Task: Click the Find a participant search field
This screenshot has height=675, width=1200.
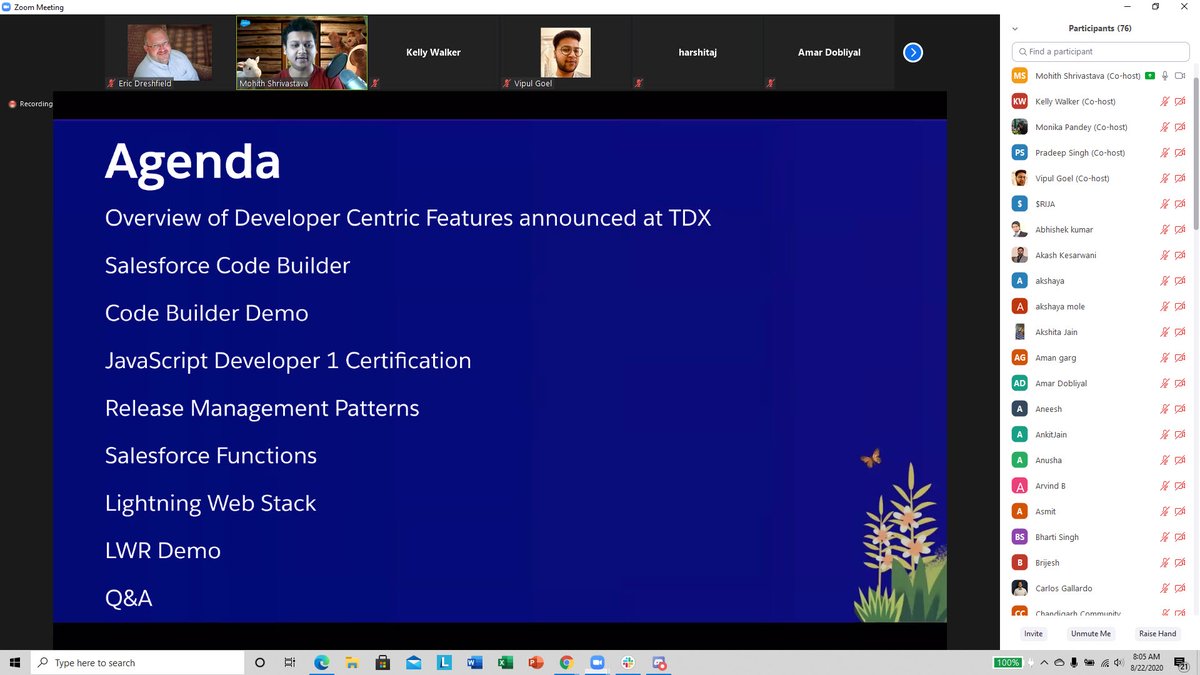Action: tap(1100, 51)
